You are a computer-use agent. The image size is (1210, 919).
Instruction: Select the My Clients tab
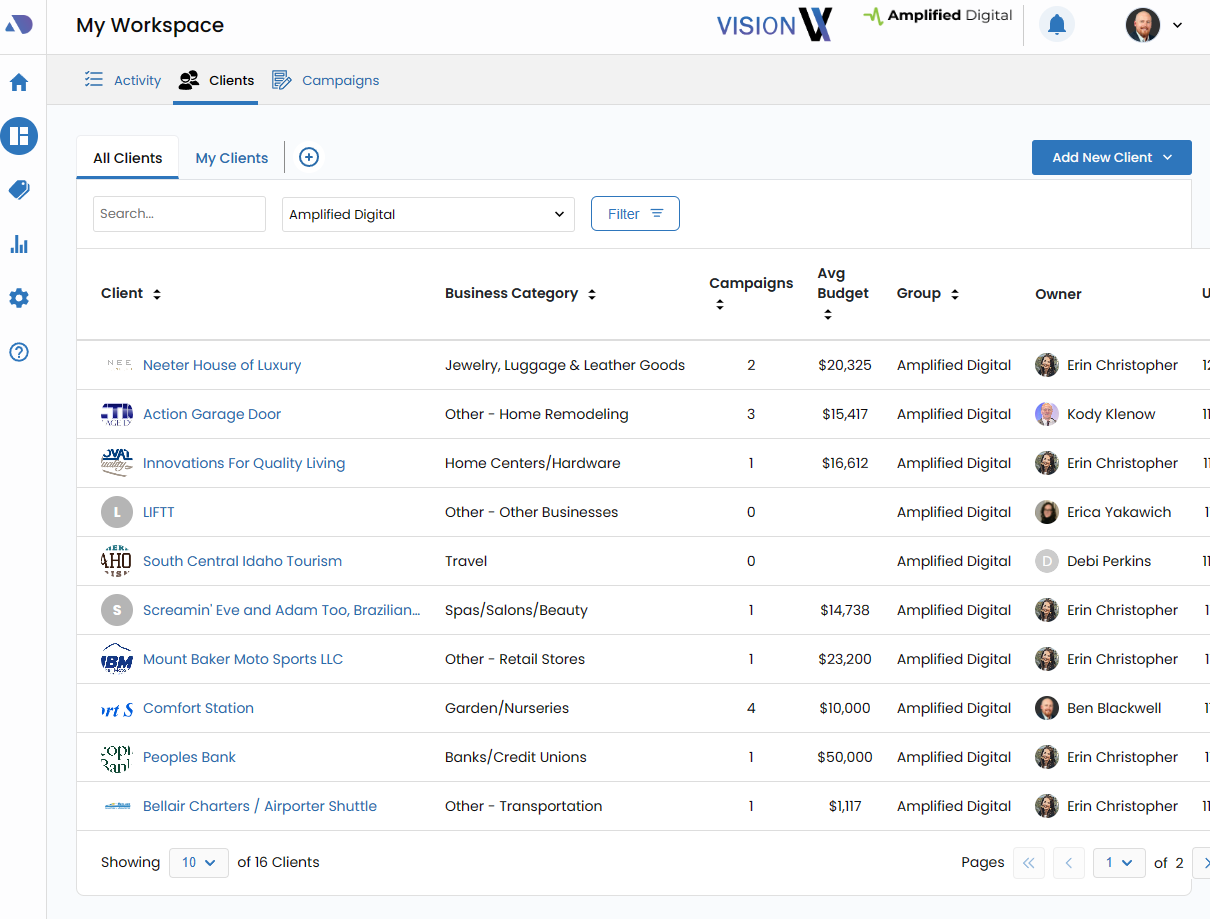(x=232, y=158)
